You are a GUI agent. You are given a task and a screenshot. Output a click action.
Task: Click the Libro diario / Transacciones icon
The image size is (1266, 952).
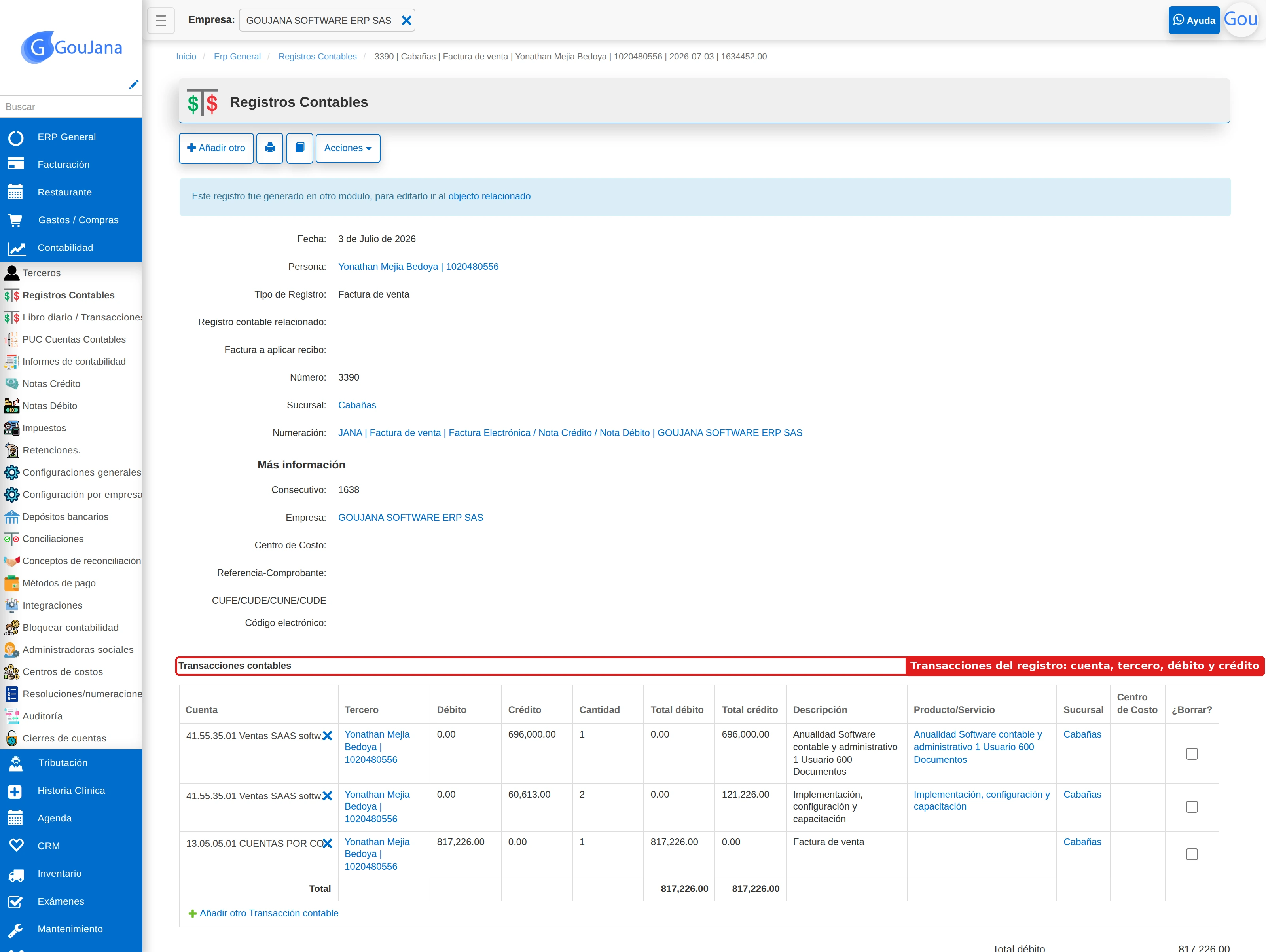click(11, 318)
